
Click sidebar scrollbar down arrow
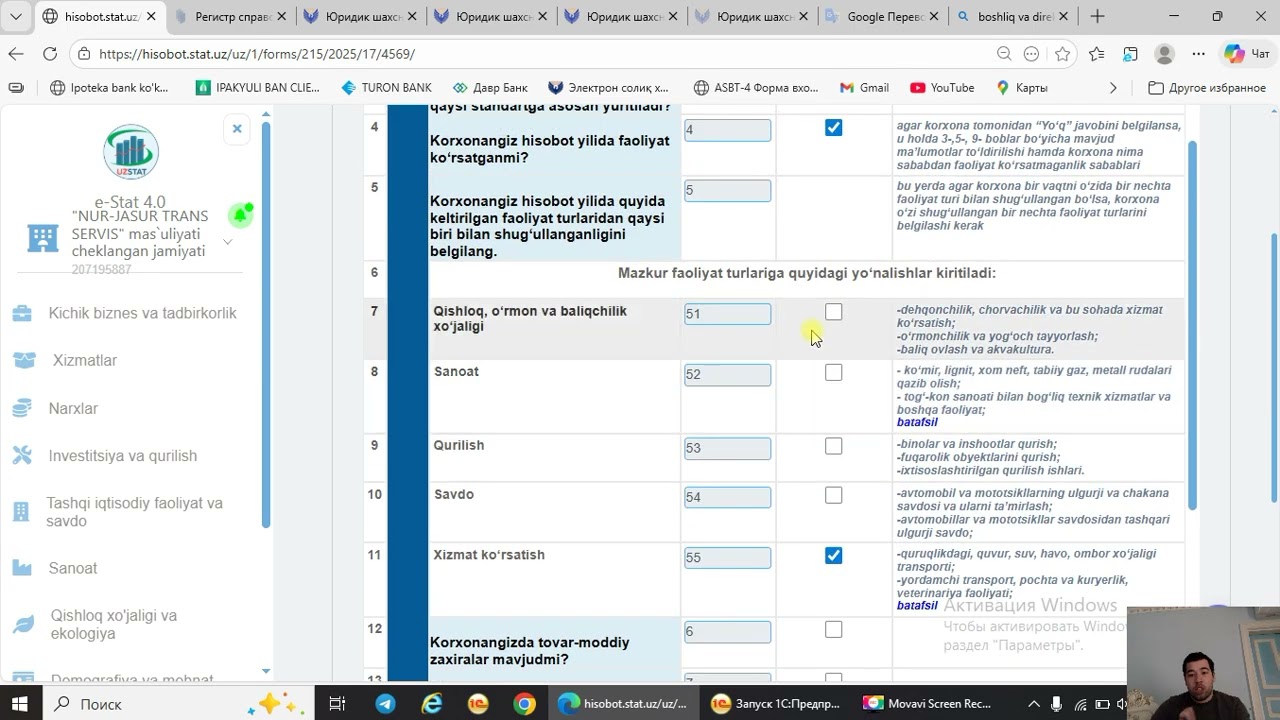266,672
